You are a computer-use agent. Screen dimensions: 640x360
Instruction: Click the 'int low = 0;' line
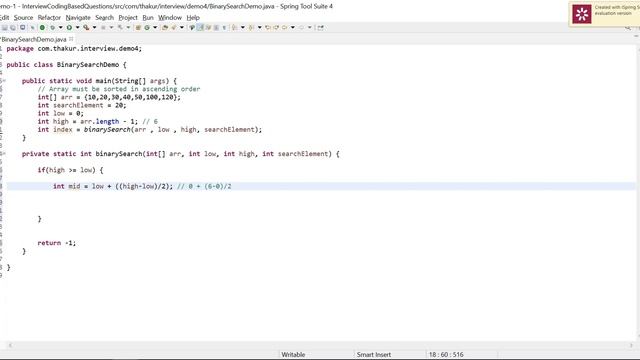(x=60, y=113)
